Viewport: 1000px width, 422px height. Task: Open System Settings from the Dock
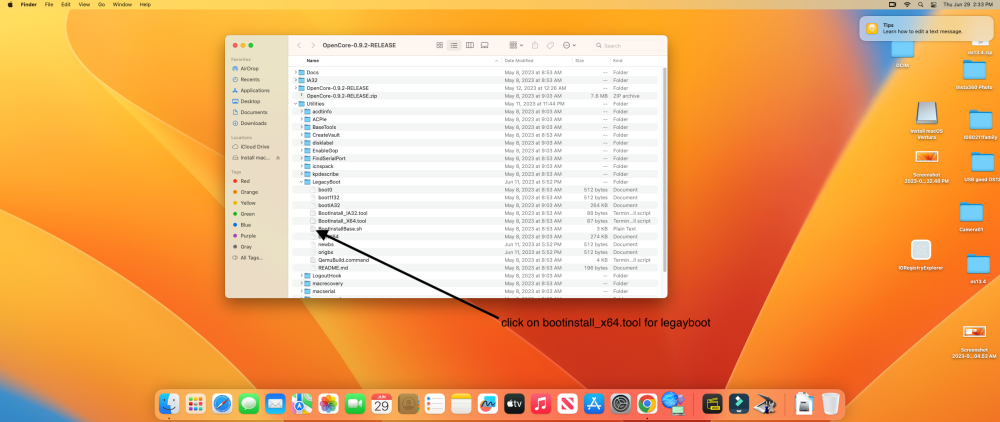point(621,404)
